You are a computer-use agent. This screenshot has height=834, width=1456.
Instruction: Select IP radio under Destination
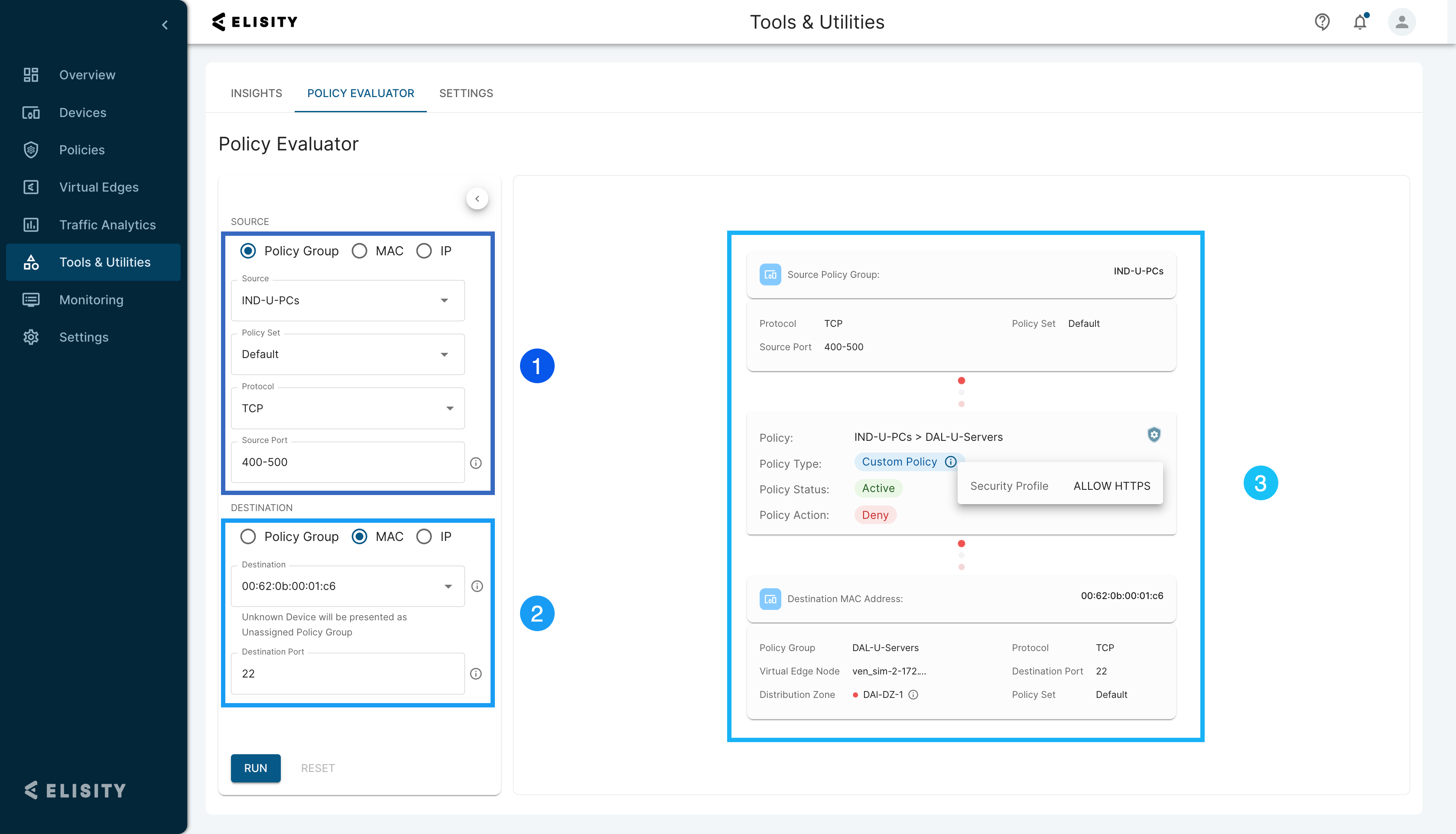[x=424, y=537]
